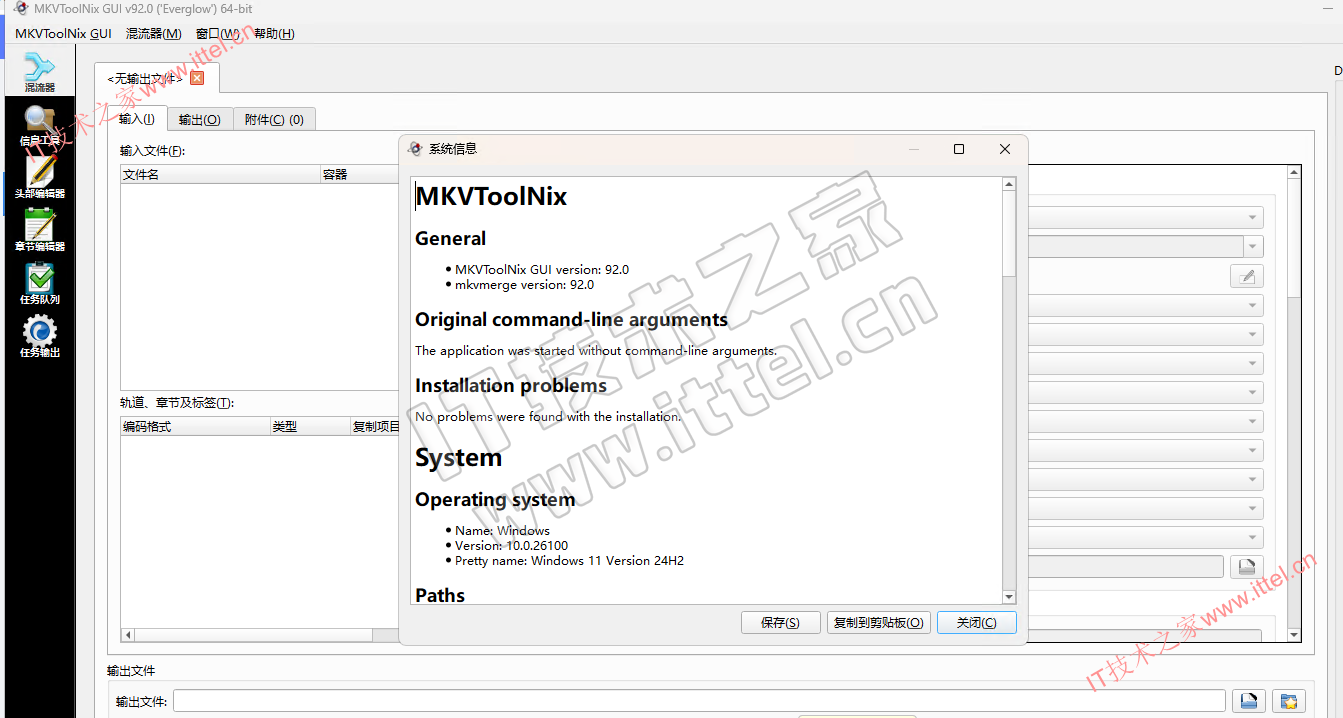
Task: Show the 任务队列 job queue
Action: point(40,284)
